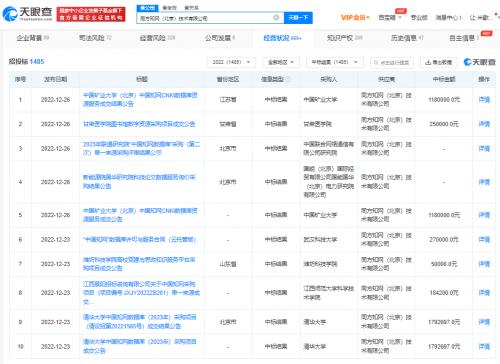Click the blue 天眼一下 search button
The height and width of the screenshot is (364, 500).
[x=298, y=18]
